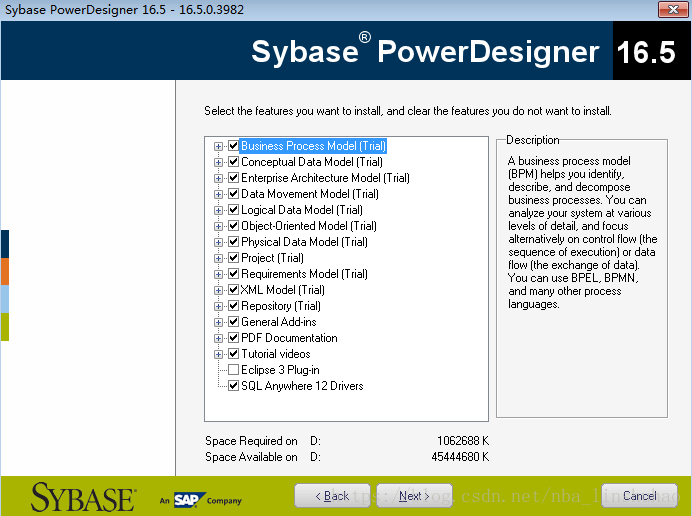The height and width of the screenshot is (516, 692).
Task: Uncheck Physical Data Model (Trial) checkbox
Action: 233,242
